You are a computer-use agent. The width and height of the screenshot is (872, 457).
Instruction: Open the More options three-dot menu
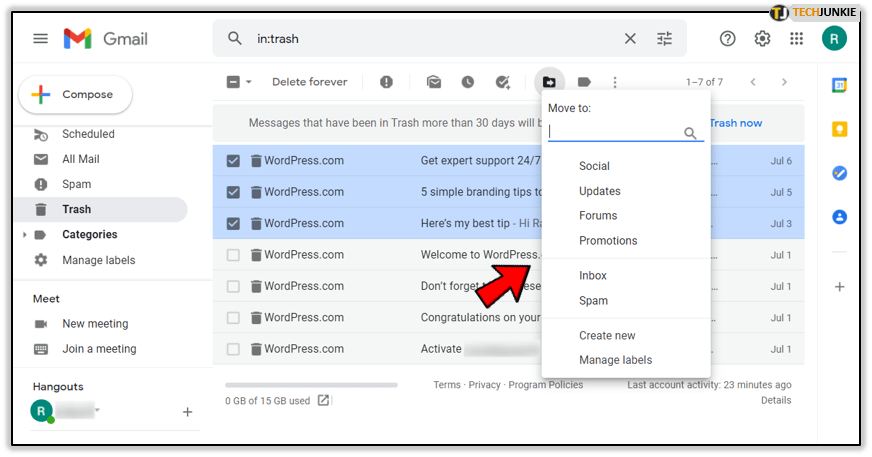click(x=615, y=82)
